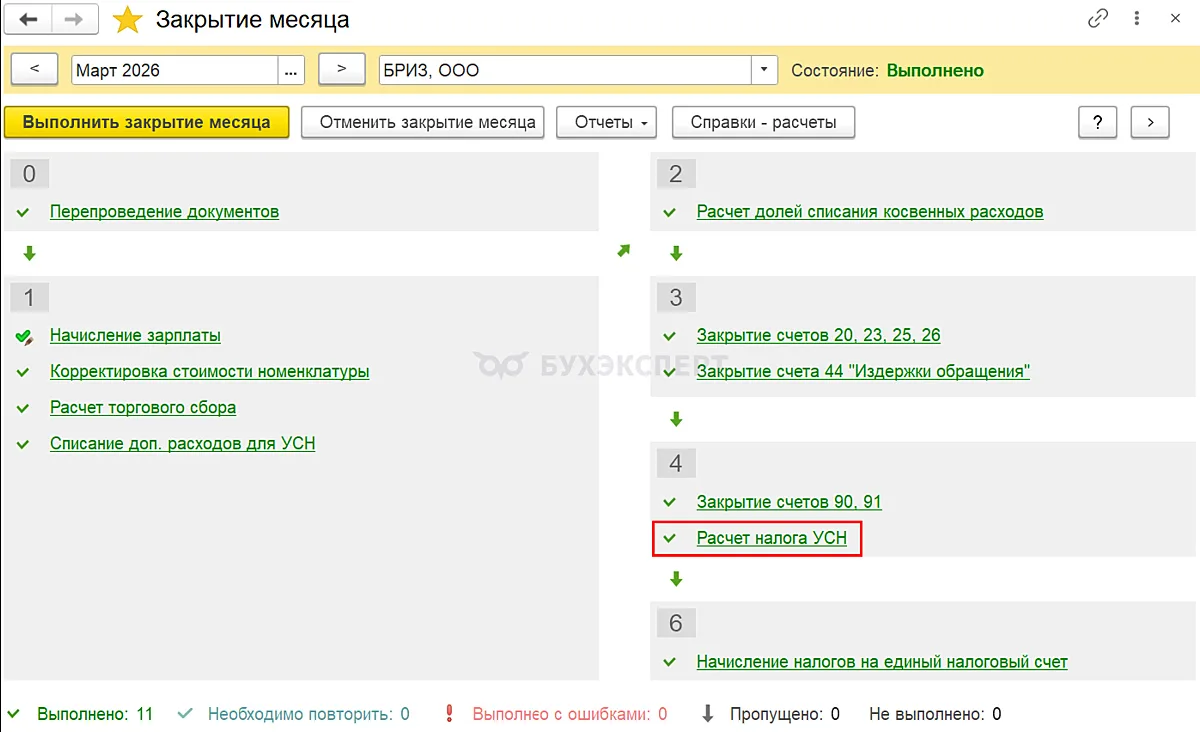Open Закрытие счетов 90, 91 link
The width and height of the screenshot is (1200, 732).
[x=789, y=502]
